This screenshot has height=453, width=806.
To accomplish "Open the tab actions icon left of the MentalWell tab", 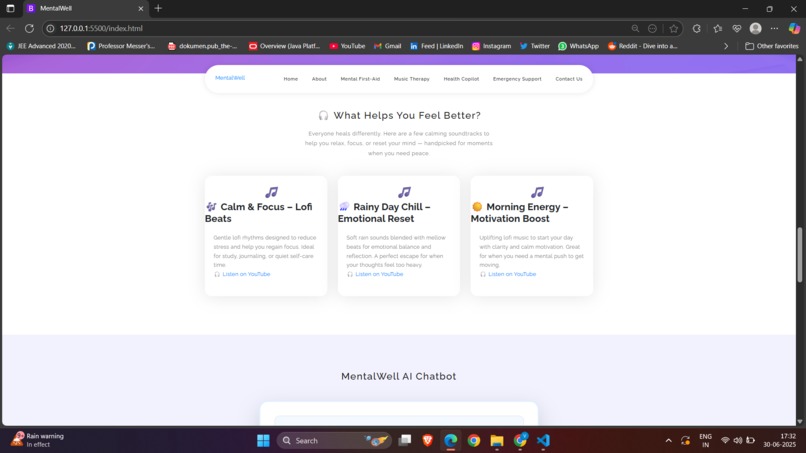I will coord(10,8).
